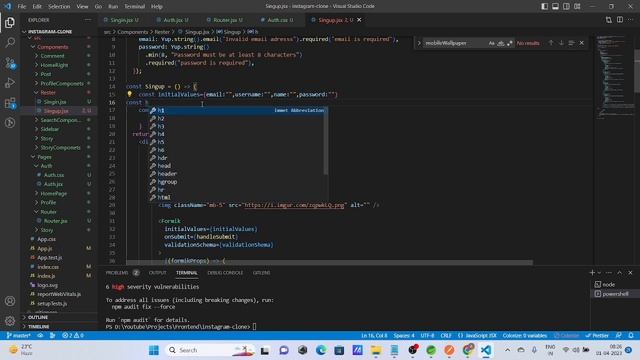This screenshot has height=360, width=640.
Task: Expand the Sidebar folder
Action: tap(50, 129)
